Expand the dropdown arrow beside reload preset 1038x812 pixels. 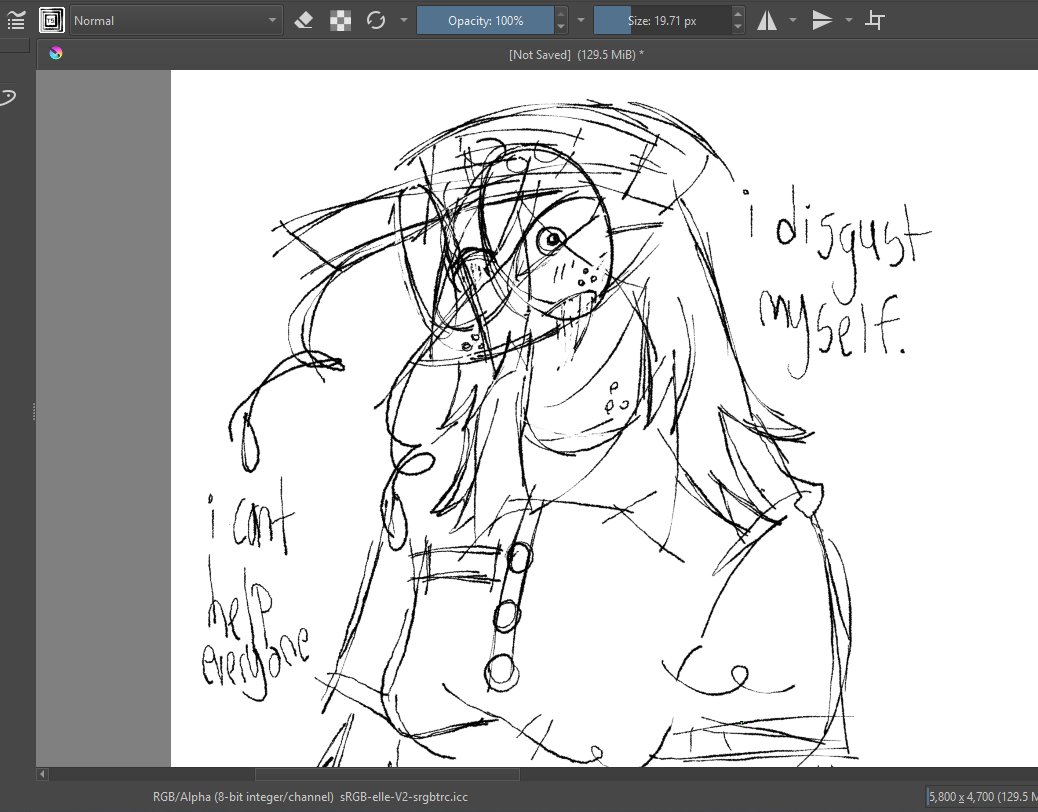(404, 21)
